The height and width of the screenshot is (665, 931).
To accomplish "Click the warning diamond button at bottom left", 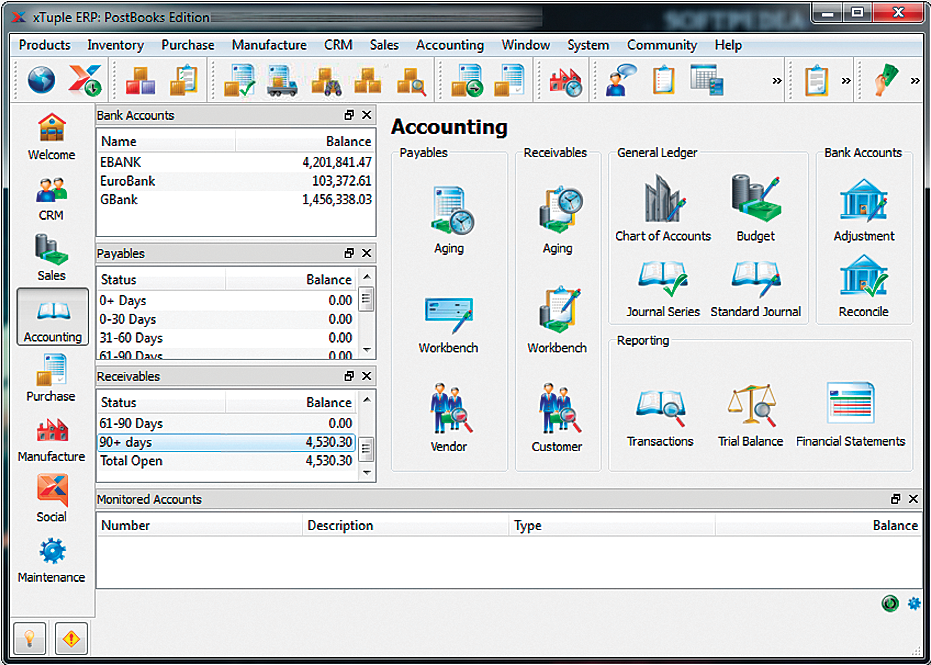I will 71,639.
